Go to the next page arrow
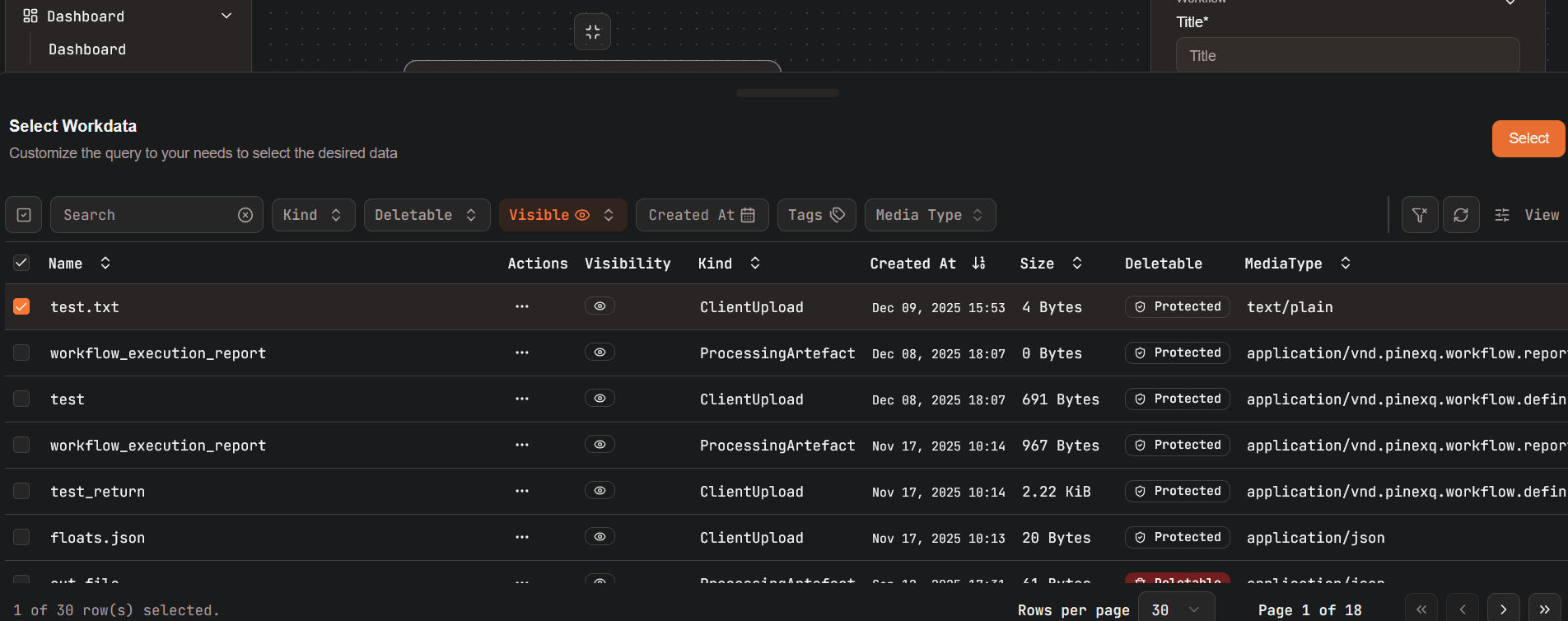 coord(1503,609)
